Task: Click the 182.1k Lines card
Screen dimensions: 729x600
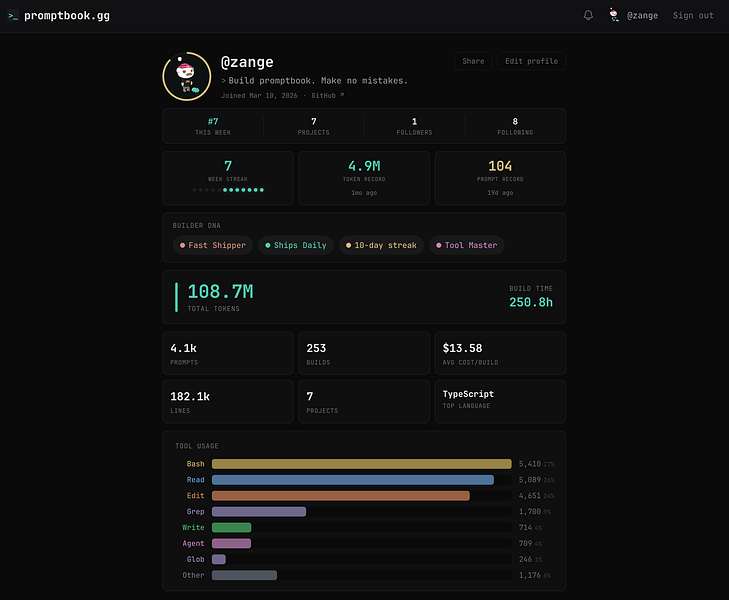Action: coord(228,402)
